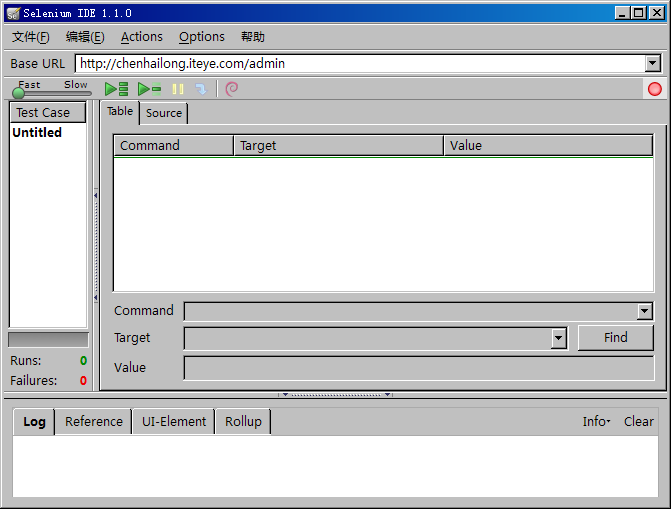Open the Info log level dropdown
This screenshot has height=509, width=671.
point(596,421)
